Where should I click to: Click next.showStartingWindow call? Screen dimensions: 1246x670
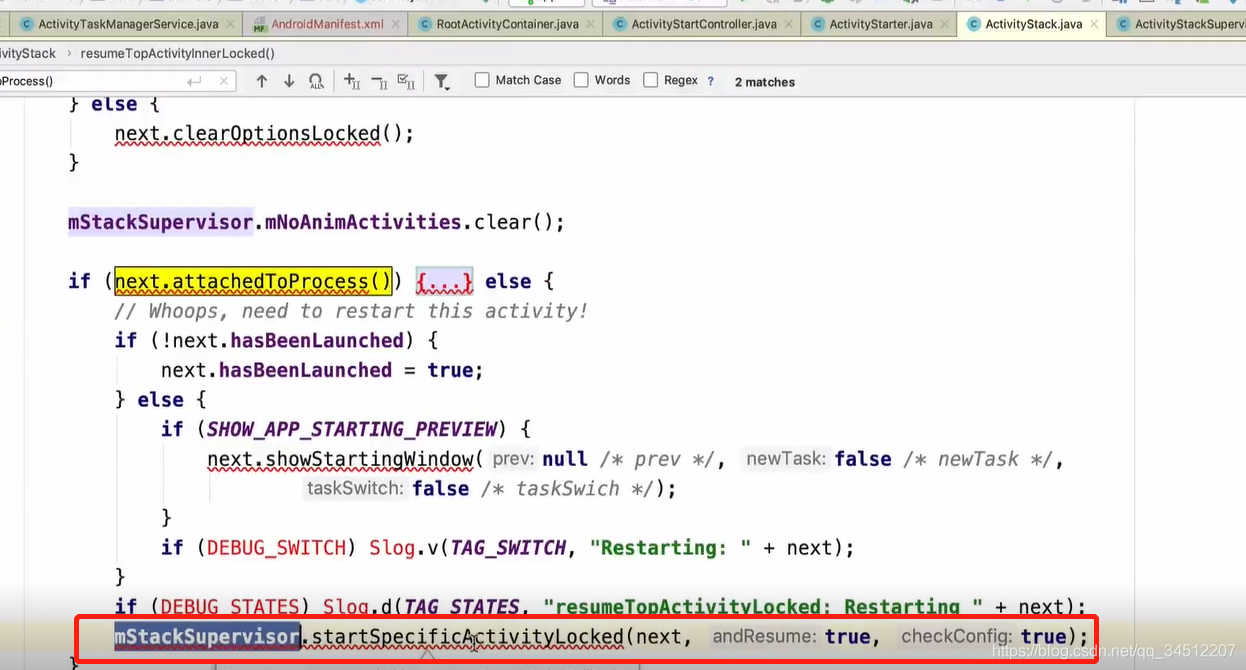click(x=340, y=459)
